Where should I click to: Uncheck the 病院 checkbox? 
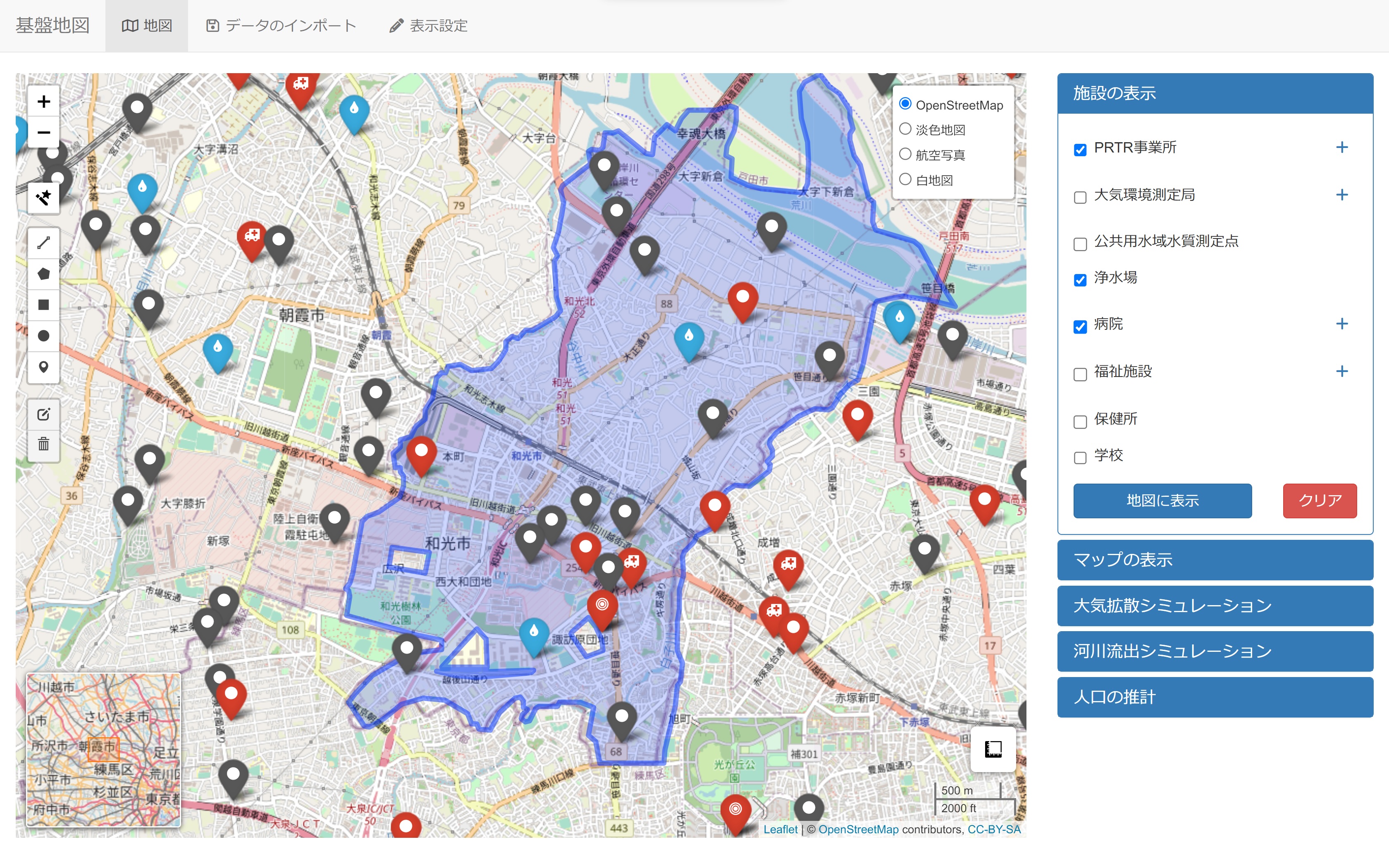coord(1080,327)
